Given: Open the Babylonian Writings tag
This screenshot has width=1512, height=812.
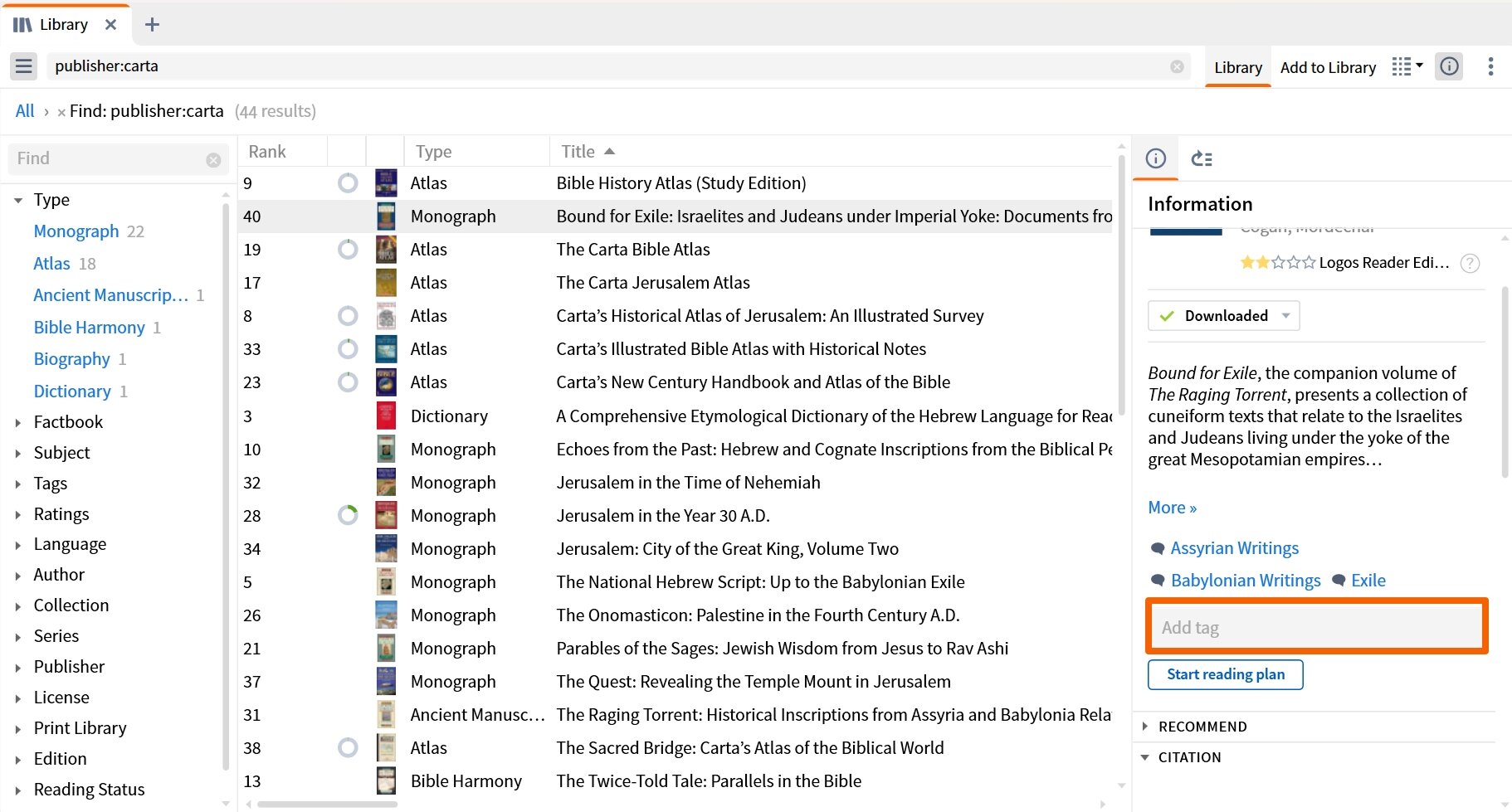Looking at the screenshot, I should pos(1245,581).
